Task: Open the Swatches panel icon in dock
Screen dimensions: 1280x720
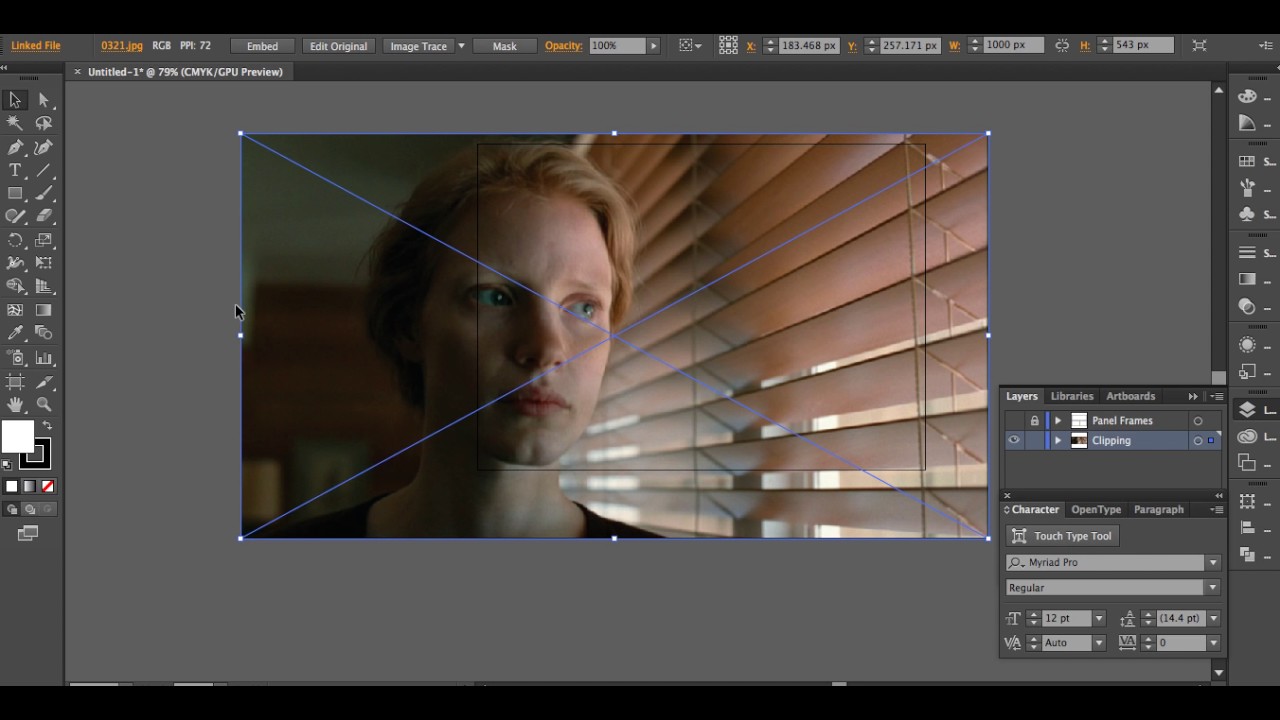Action: [x=1247, y=161]
